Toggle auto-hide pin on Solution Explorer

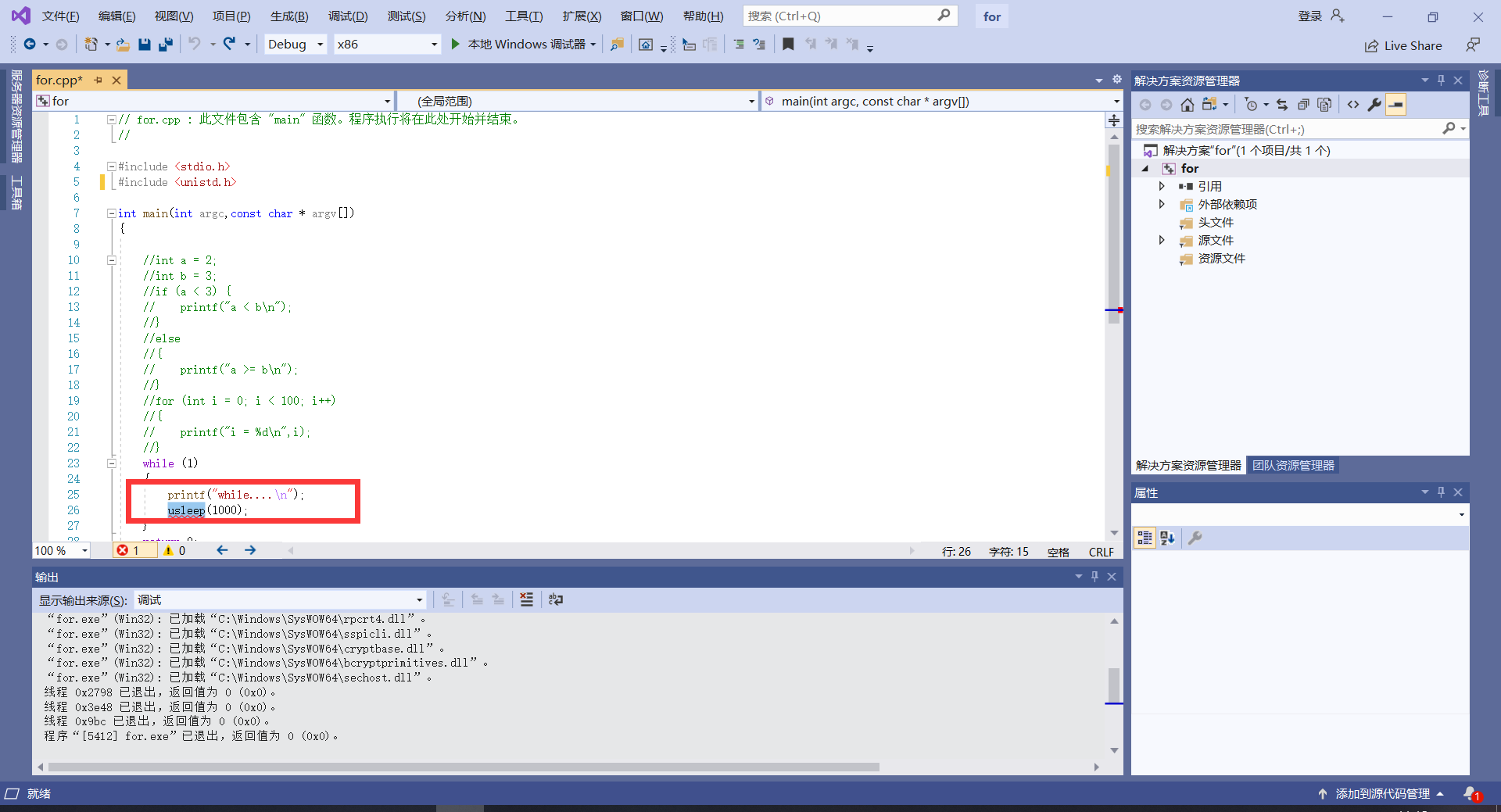1441,80
